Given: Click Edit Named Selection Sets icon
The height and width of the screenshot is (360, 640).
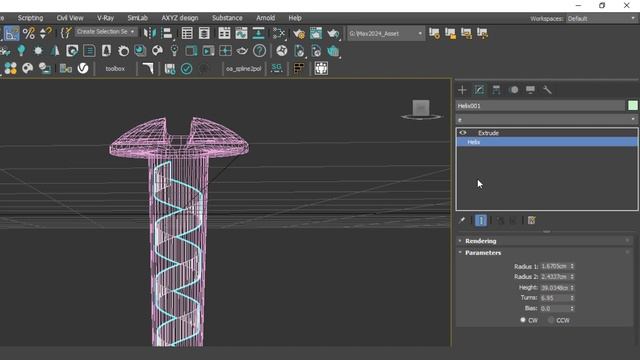Looking at the screenshot, I should 65,33.
